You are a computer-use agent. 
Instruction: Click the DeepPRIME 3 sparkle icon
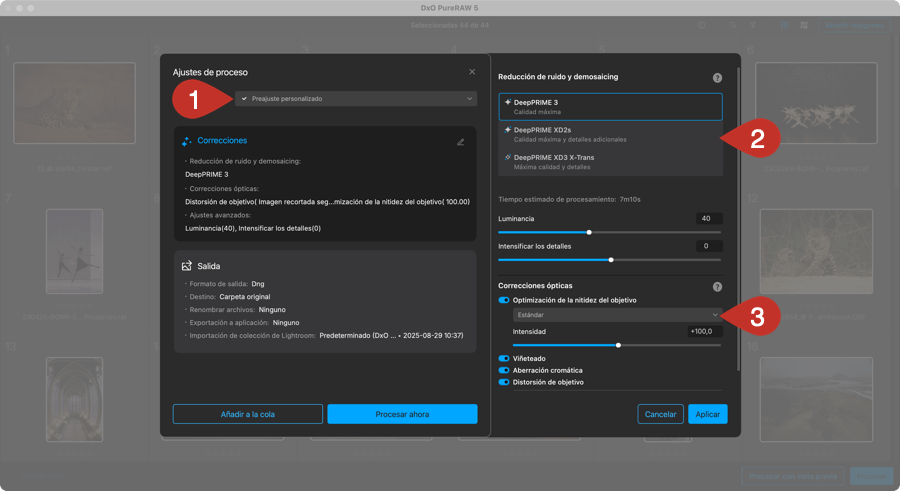(507, 102)
